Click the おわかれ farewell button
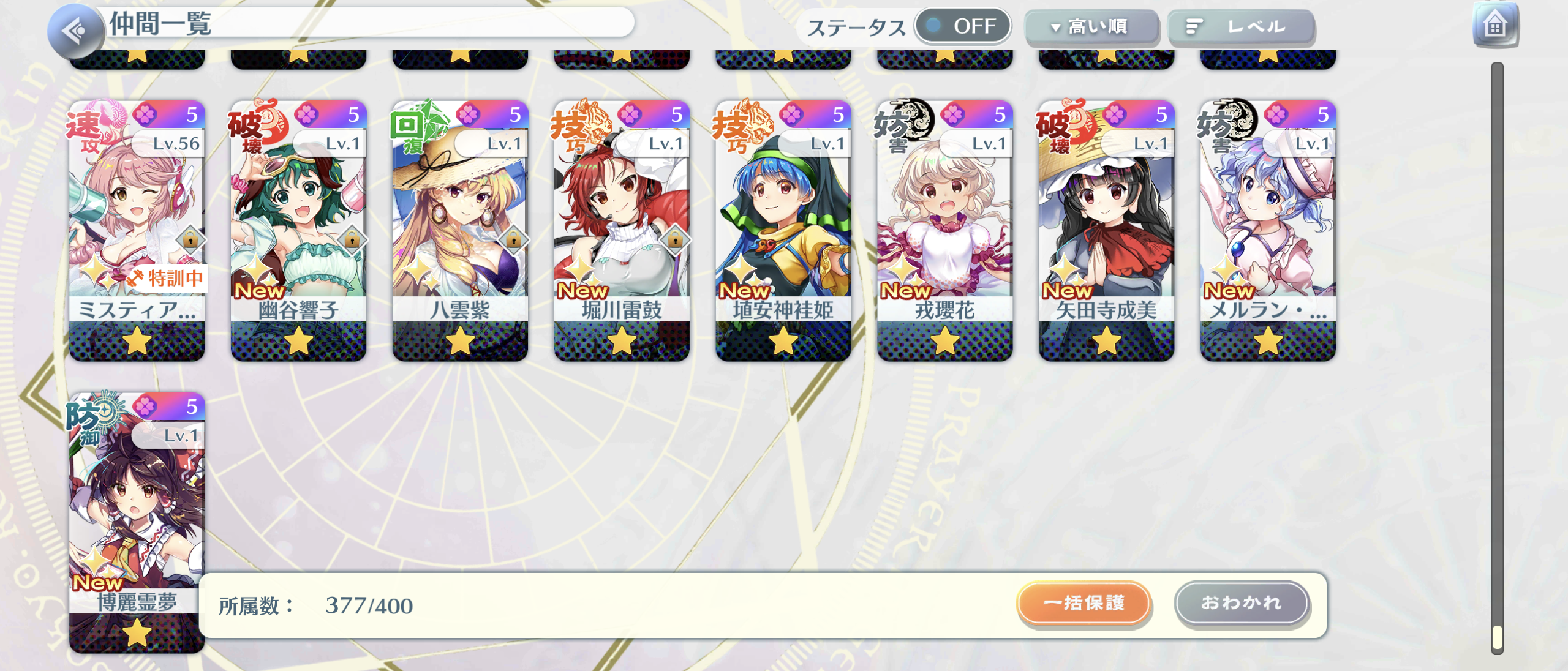 [x=1242, y=603]
